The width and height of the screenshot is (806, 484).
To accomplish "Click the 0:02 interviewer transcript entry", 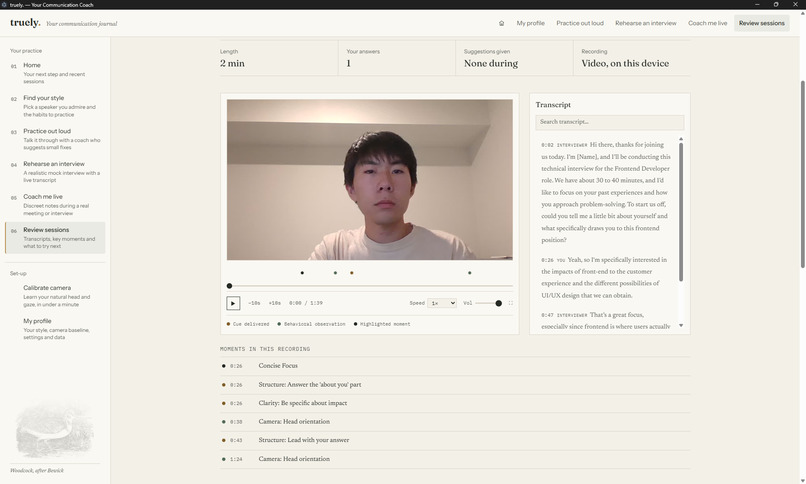I will 606,192.
